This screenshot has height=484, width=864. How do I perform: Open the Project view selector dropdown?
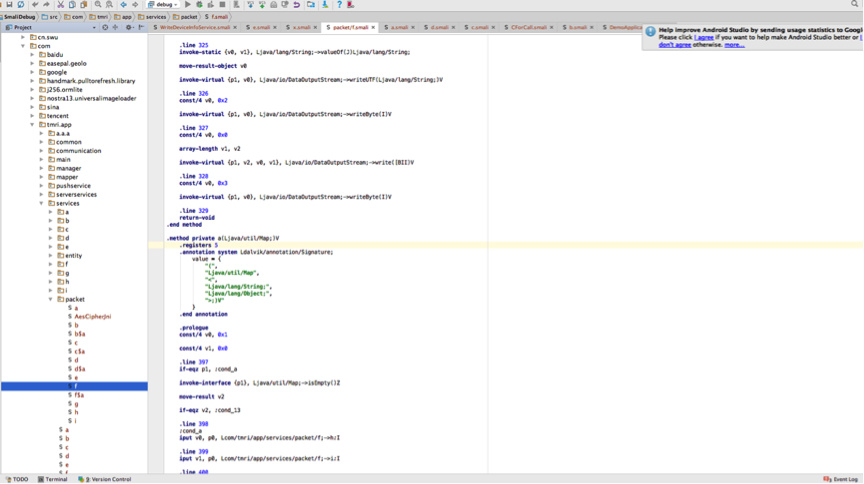pyautogui.click(x=94, y=27)
